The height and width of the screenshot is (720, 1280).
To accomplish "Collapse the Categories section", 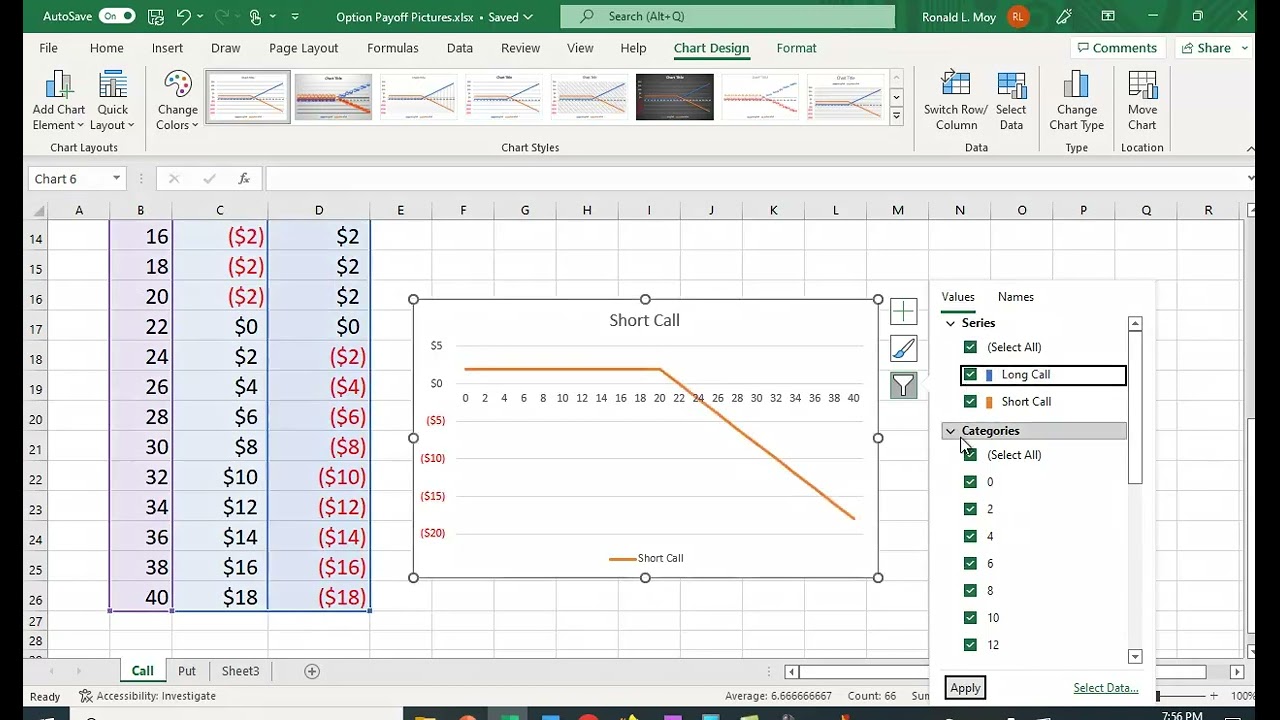I will [x=950, y=431].
